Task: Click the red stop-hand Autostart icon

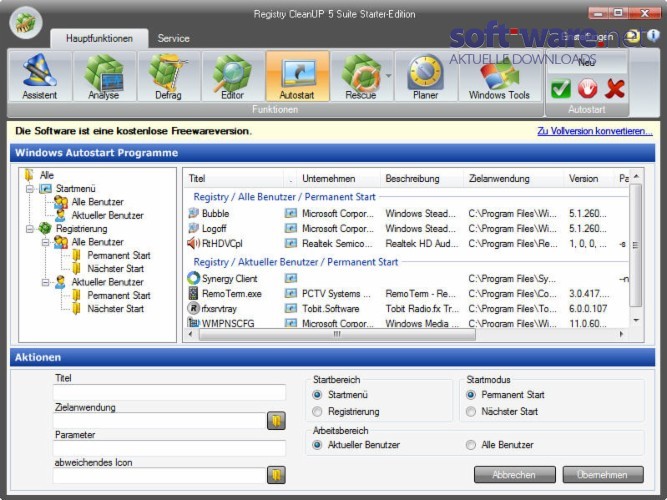Action: (x=587, y=89)
